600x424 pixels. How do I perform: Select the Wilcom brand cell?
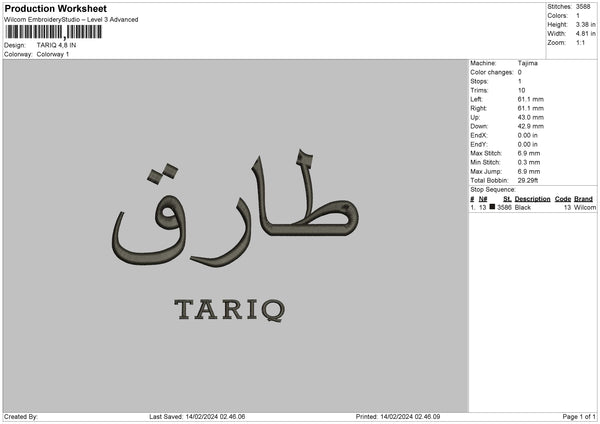585,207
